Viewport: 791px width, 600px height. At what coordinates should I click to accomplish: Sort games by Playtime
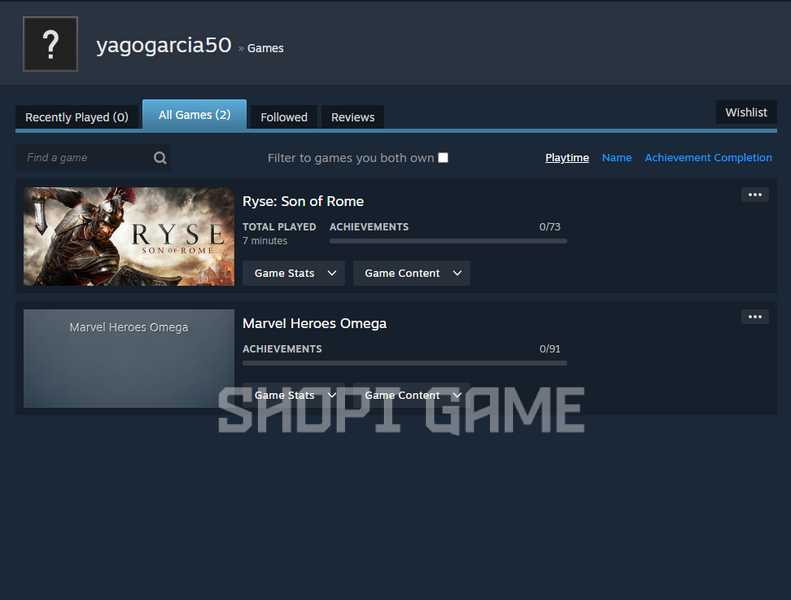[567, 157]
